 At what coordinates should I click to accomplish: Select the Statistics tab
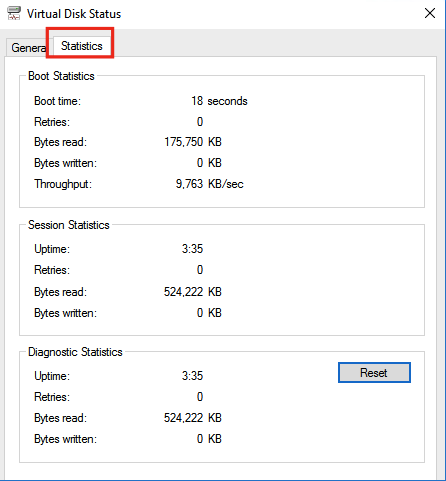(x=82, y=46)
